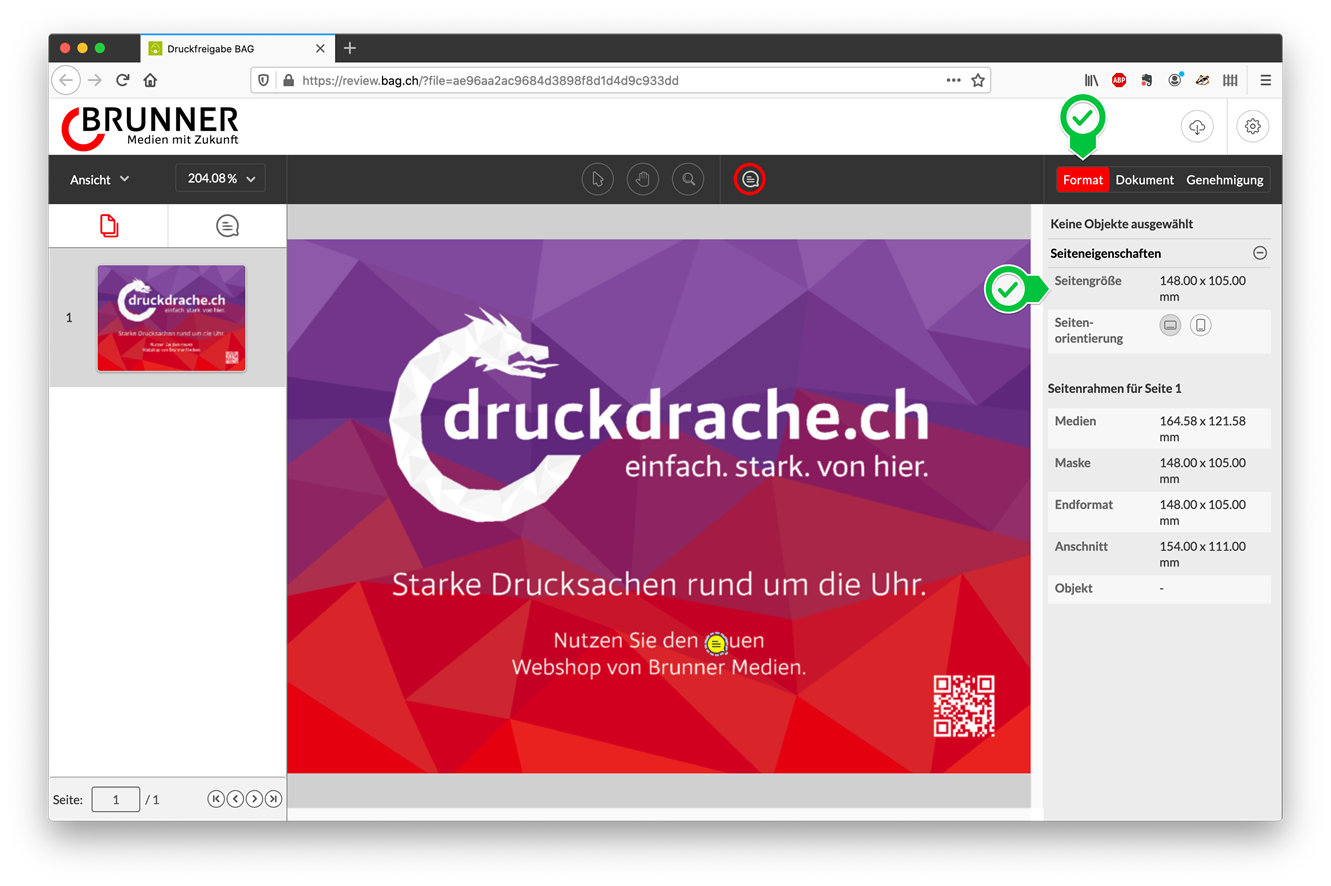Bookmark this page with the star
The width and height of the screenshot is (1331, 886).
point(978,80)
